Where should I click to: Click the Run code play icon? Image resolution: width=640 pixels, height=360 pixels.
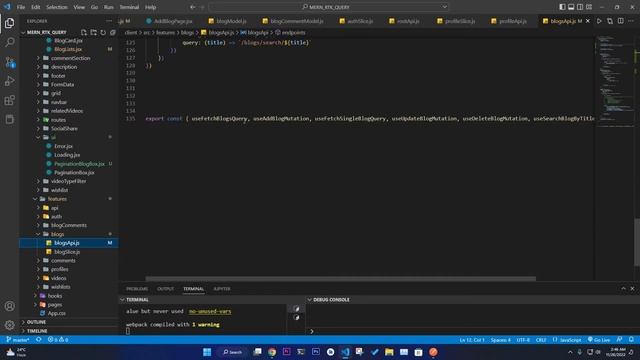point(599,21)
